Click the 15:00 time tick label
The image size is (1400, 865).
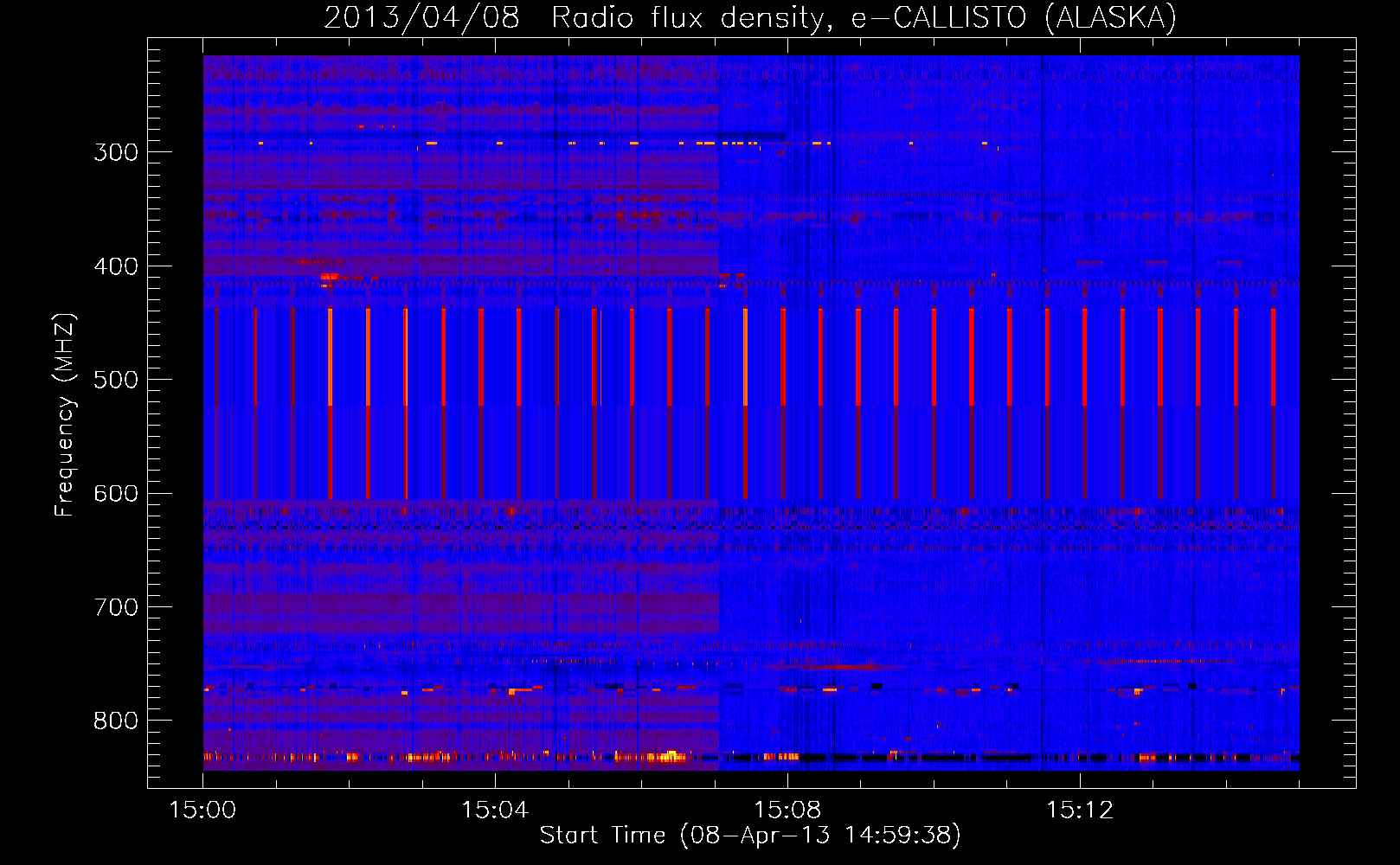click(202, 811)
